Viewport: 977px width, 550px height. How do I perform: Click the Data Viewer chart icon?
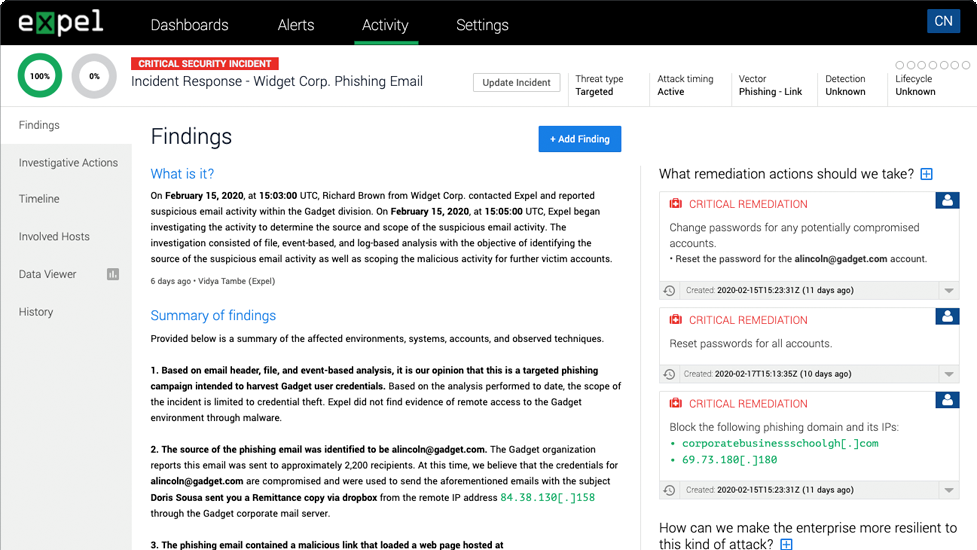point(113,274)
